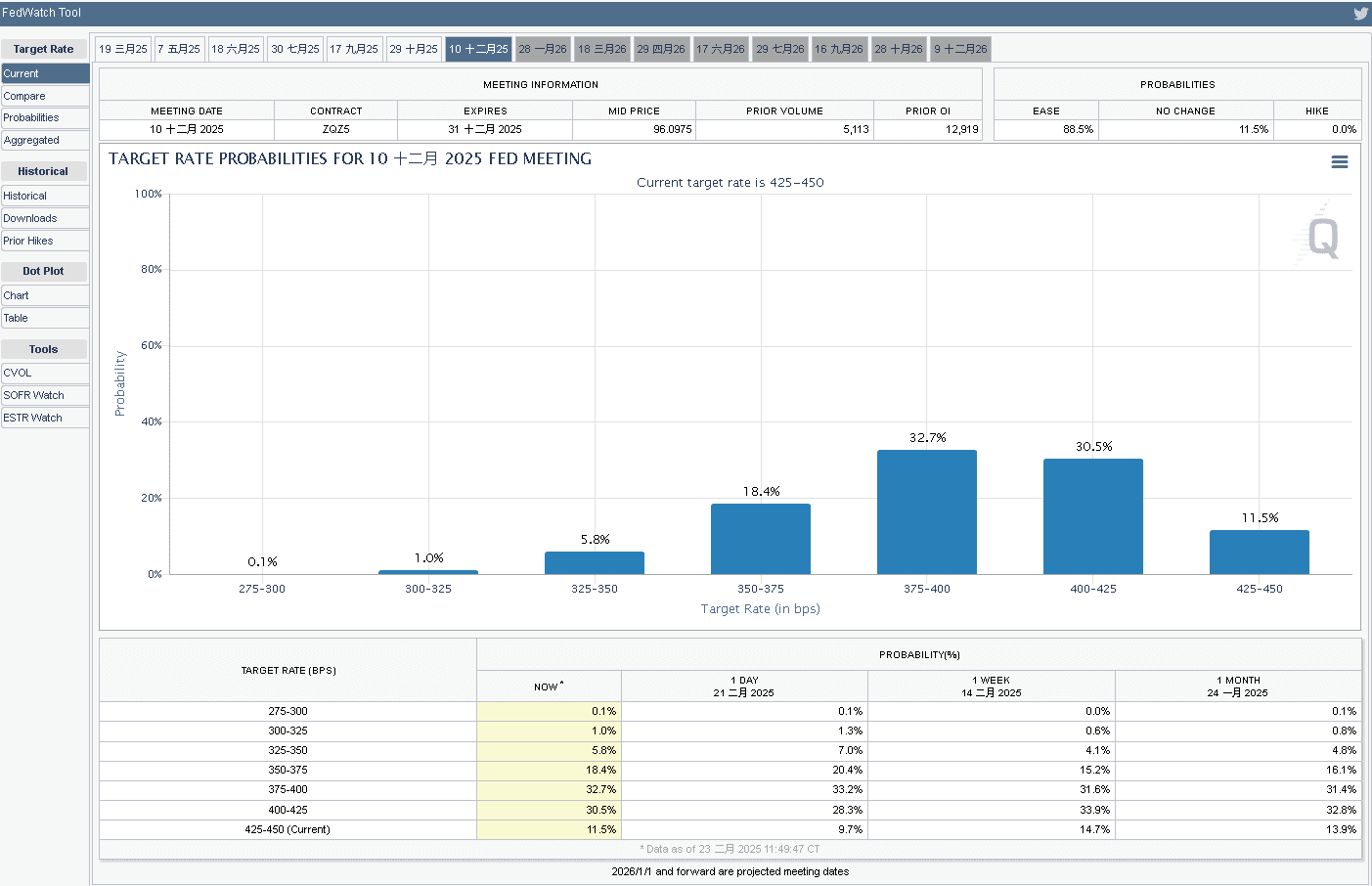
Task: Click the Twitter bird icon
Action: (1360, 14)
